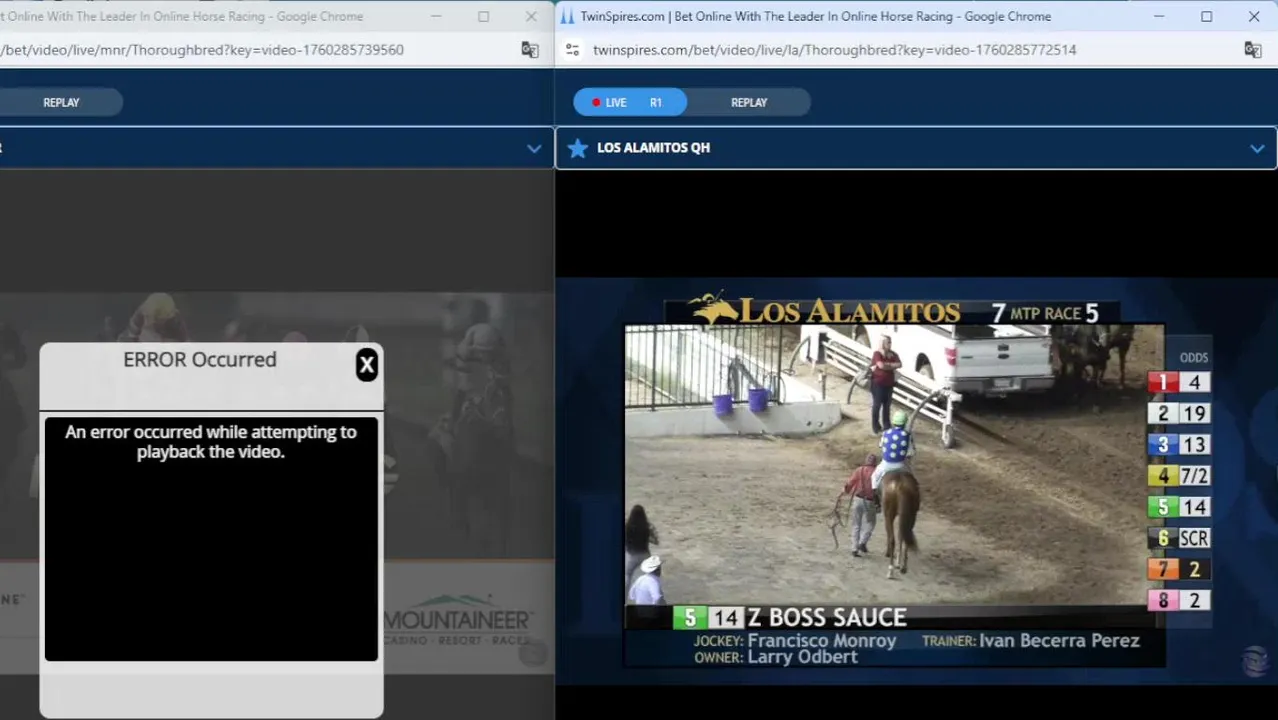Click owner Larry Odbert text
Viewport: 1278px width, 720px height.
pos(803,657)
